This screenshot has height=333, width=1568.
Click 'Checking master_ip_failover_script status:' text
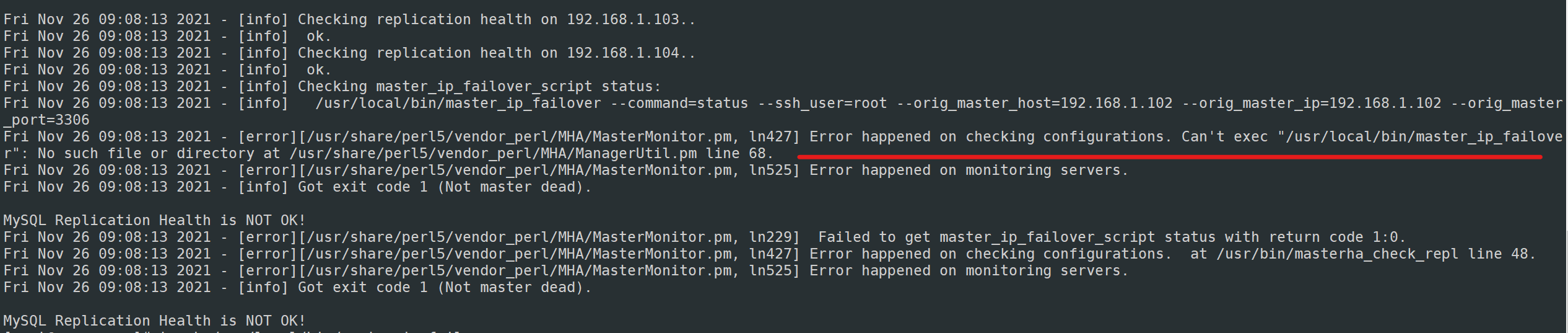479,87
